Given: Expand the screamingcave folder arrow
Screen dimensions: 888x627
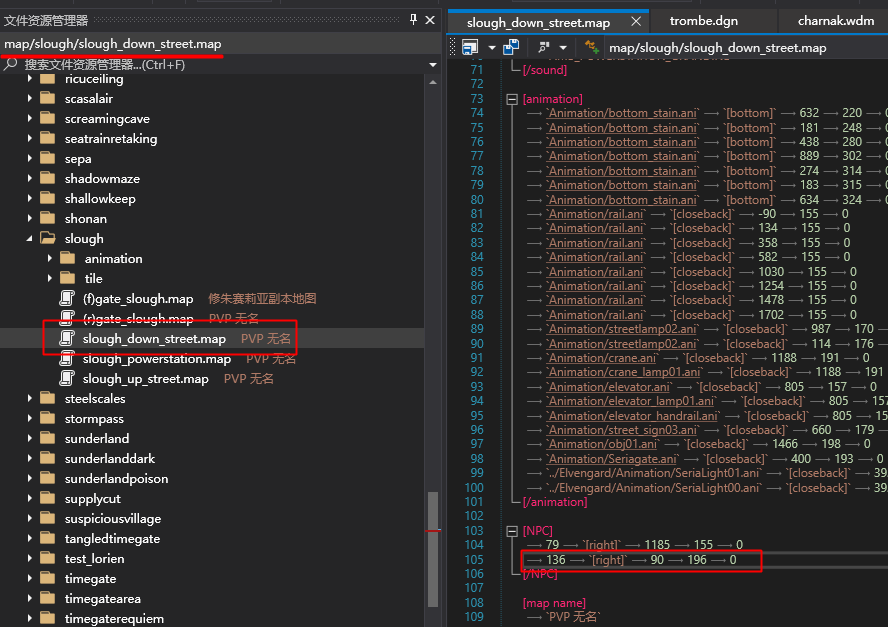Looking at the screenshot, I should (29, 119).
